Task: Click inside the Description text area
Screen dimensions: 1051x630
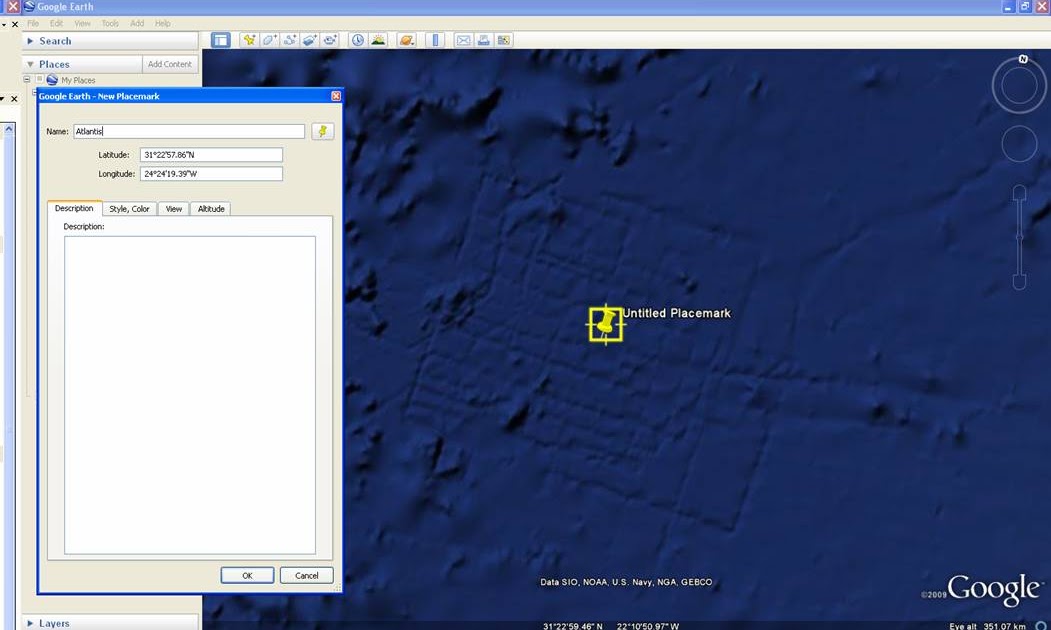Action: pyautogui.click(x=190, y=395)
